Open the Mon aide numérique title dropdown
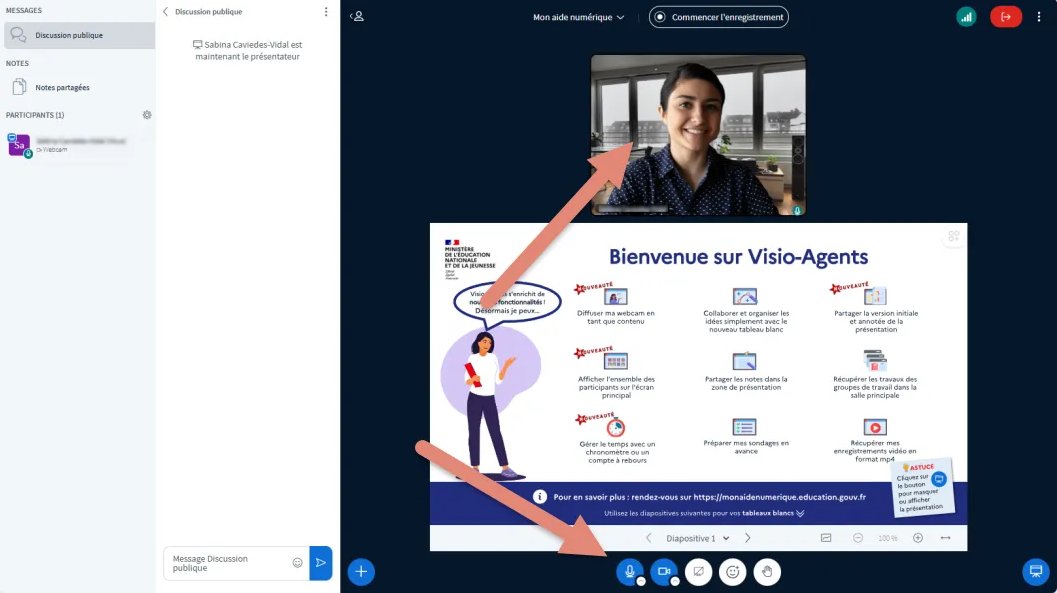 click(578, 17)
